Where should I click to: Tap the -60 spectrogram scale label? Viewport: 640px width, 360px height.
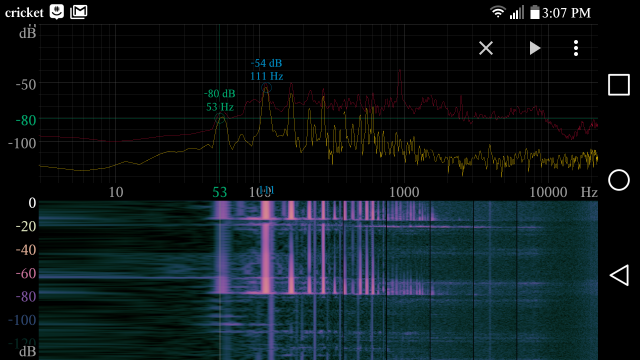click(x=26, y=273)
